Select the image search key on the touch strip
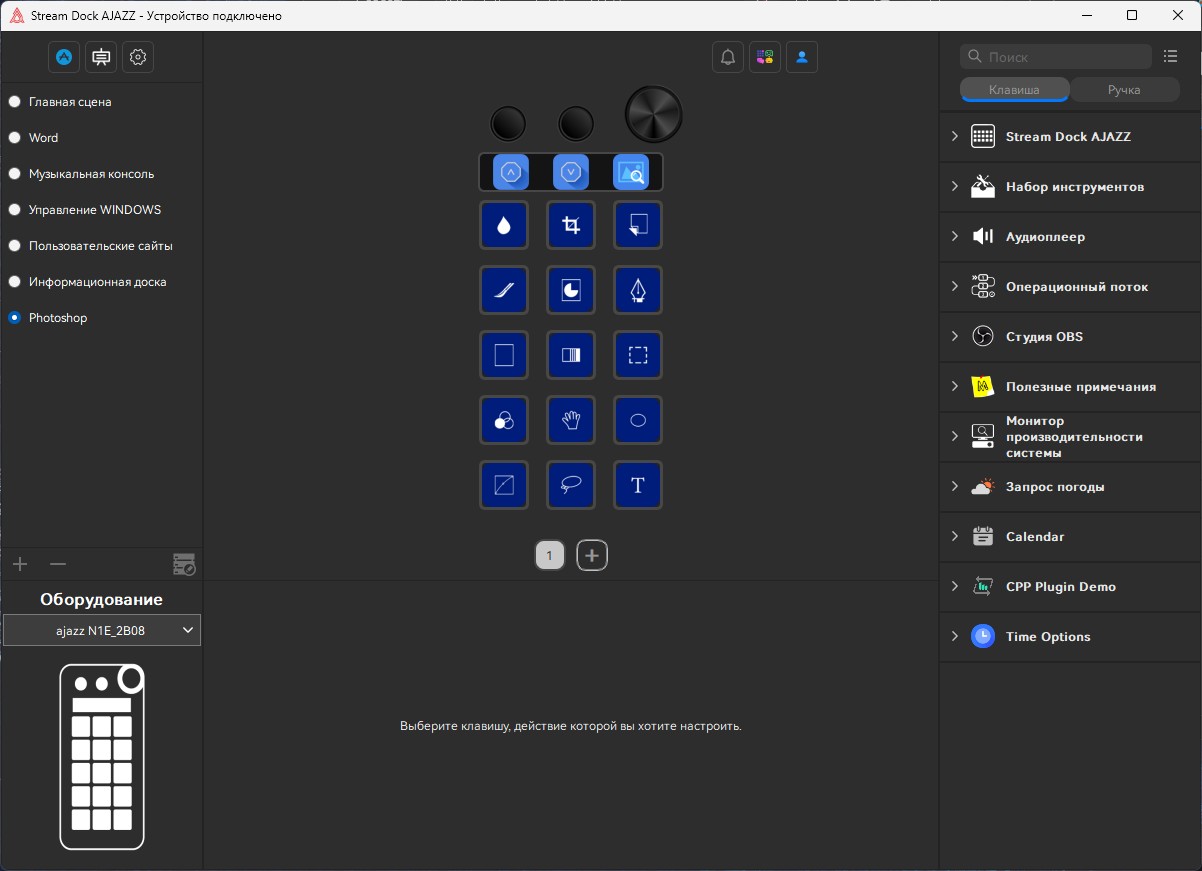The height and width of the screenshot is (871, 1202). click(x=631, y=172)
